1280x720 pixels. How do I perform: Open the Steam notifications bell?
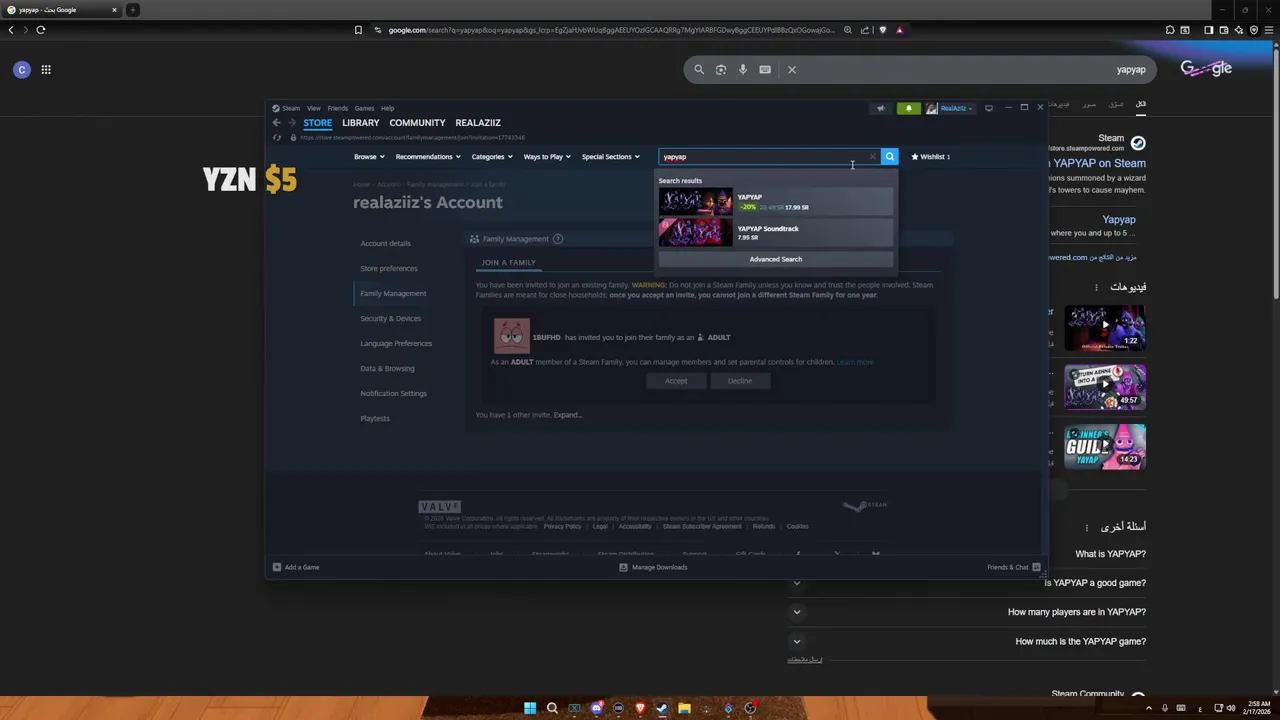click(908, 108)
